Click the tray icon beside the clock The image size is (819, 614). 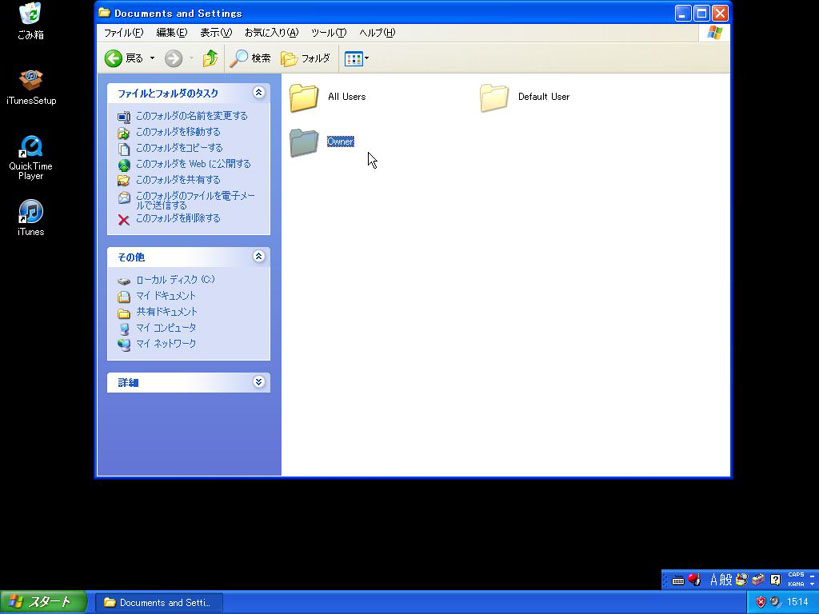point(775,603)
